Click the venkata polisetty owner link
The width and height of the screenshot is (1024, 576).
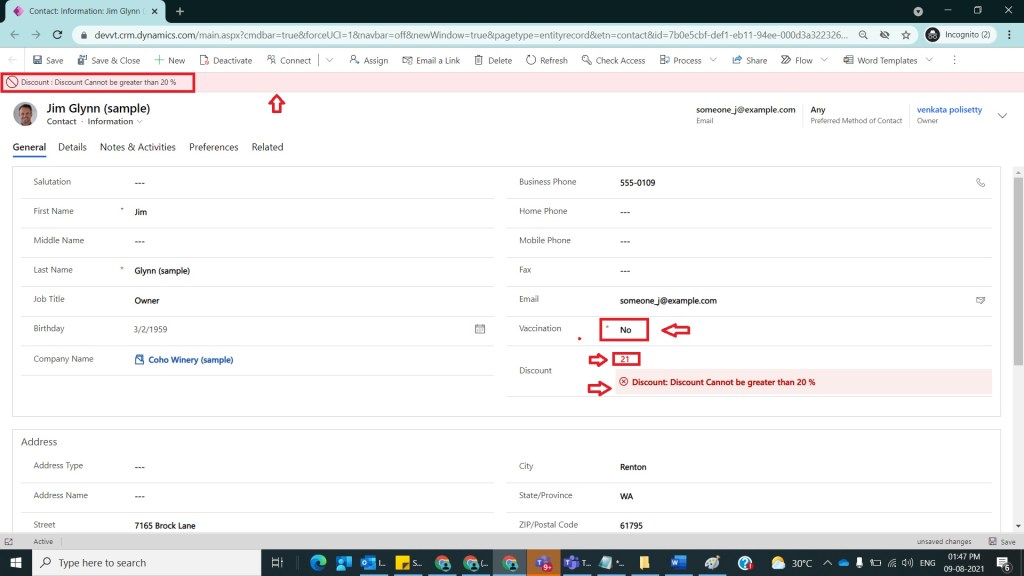tap(950, 110)
